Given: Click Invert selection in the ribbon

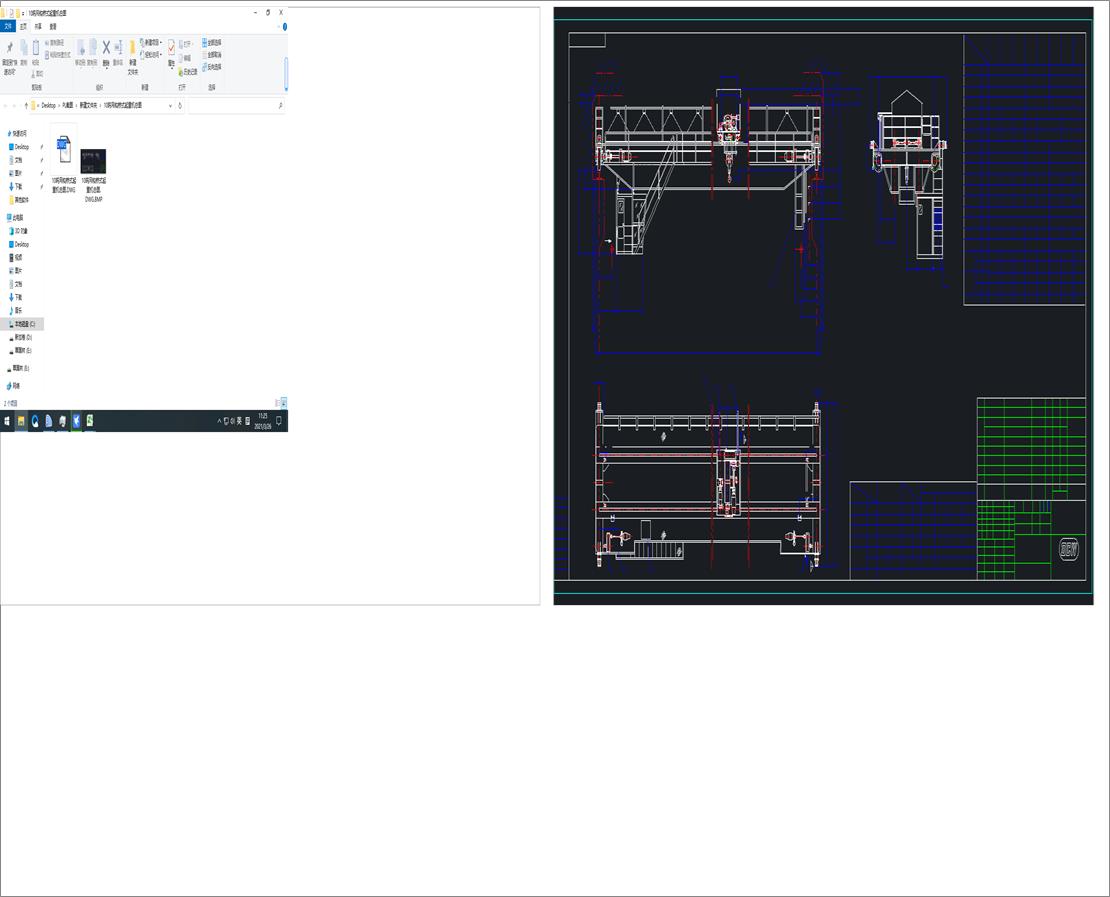Looking at the screenshot, I should (x=212, y=67).
